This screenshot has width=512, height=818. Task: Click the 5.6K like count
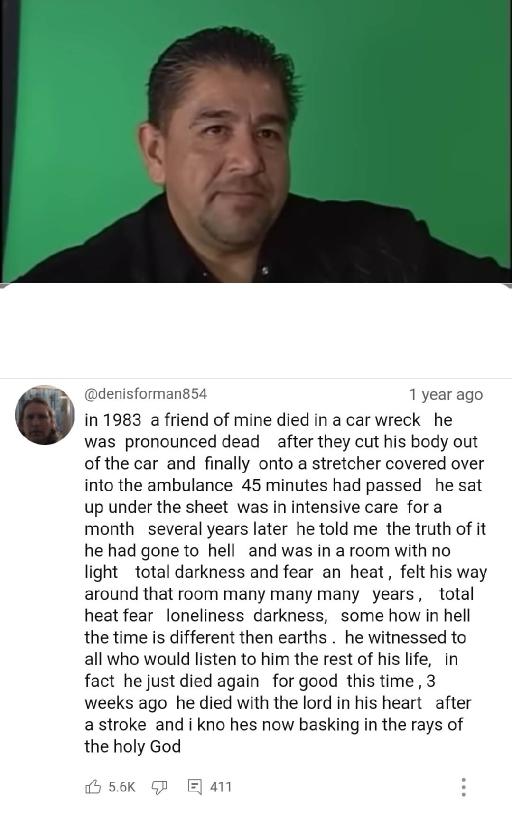(122, 787)
